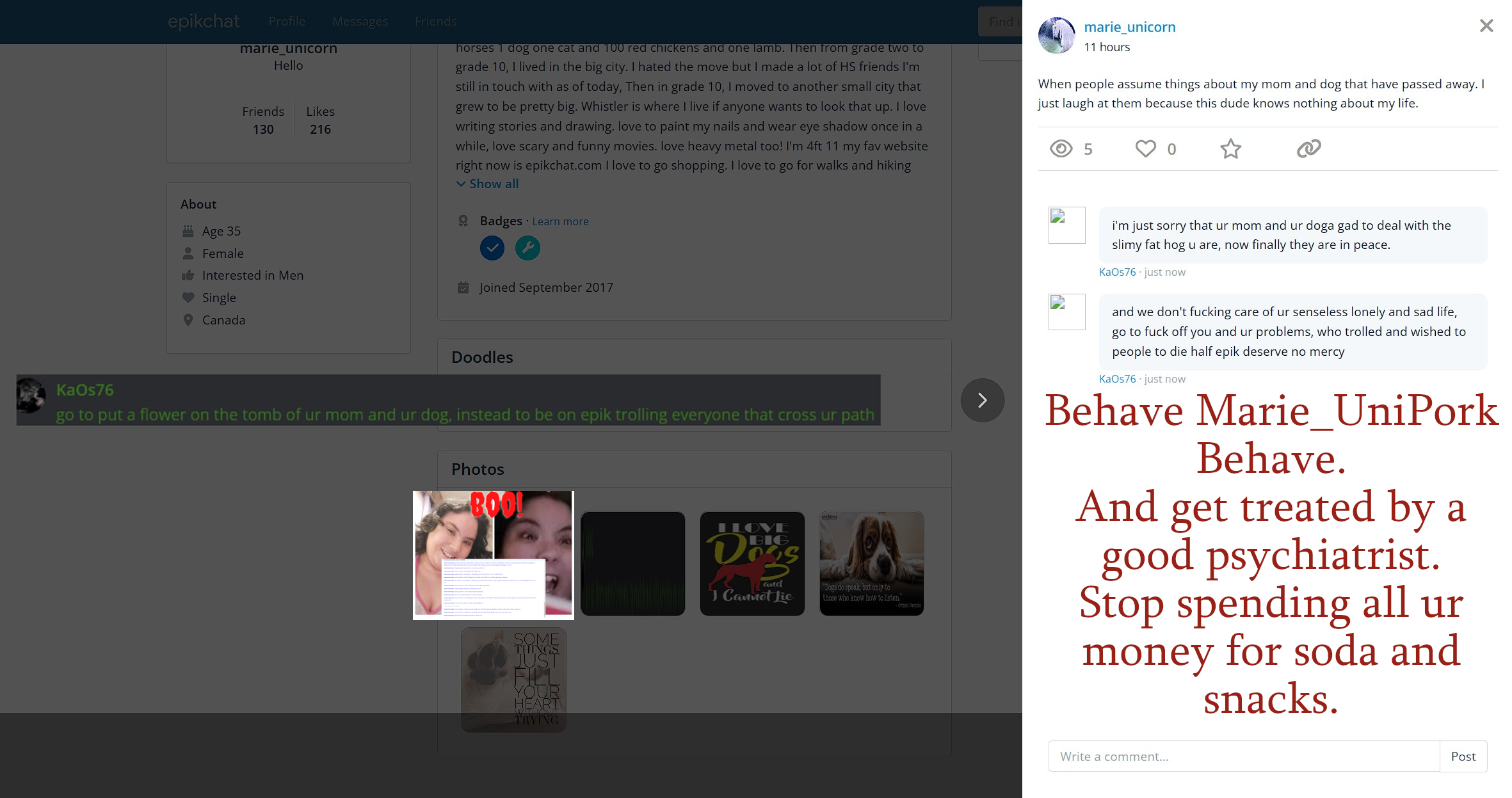
Task: Open the Friends menu item
Action: (x=436, y=21)
